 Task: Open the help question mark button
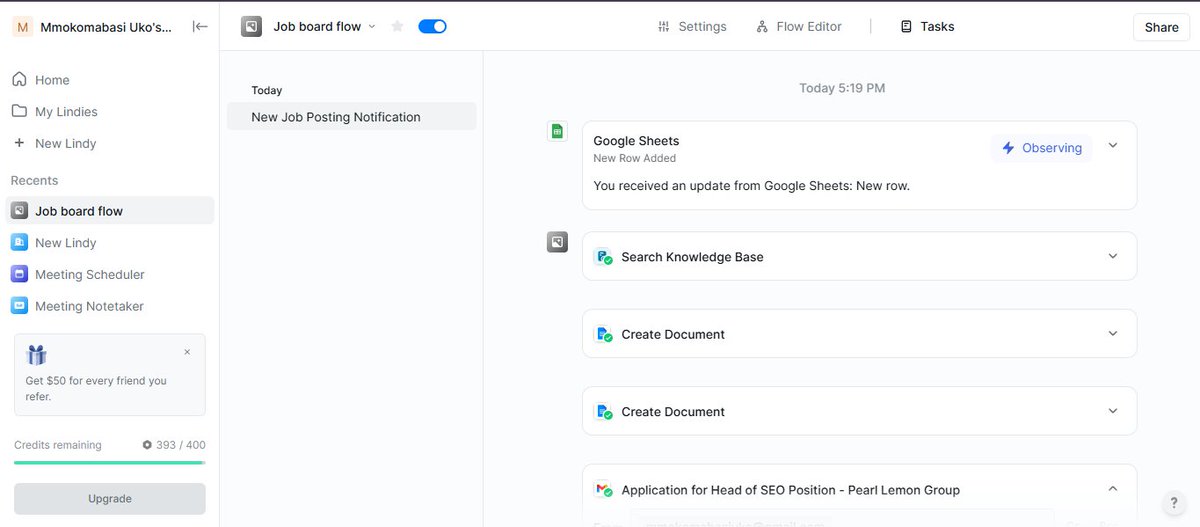(x=1173, y=503)
